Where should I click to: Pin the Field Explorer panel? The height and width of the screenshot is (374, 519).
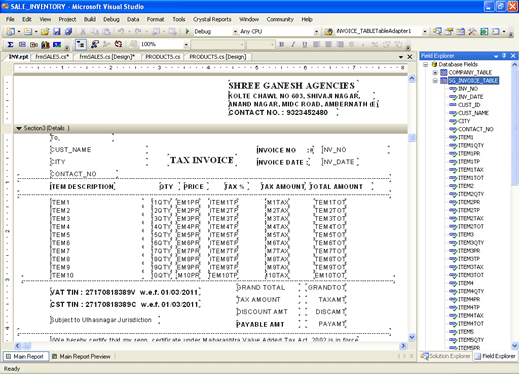(504, 56)
